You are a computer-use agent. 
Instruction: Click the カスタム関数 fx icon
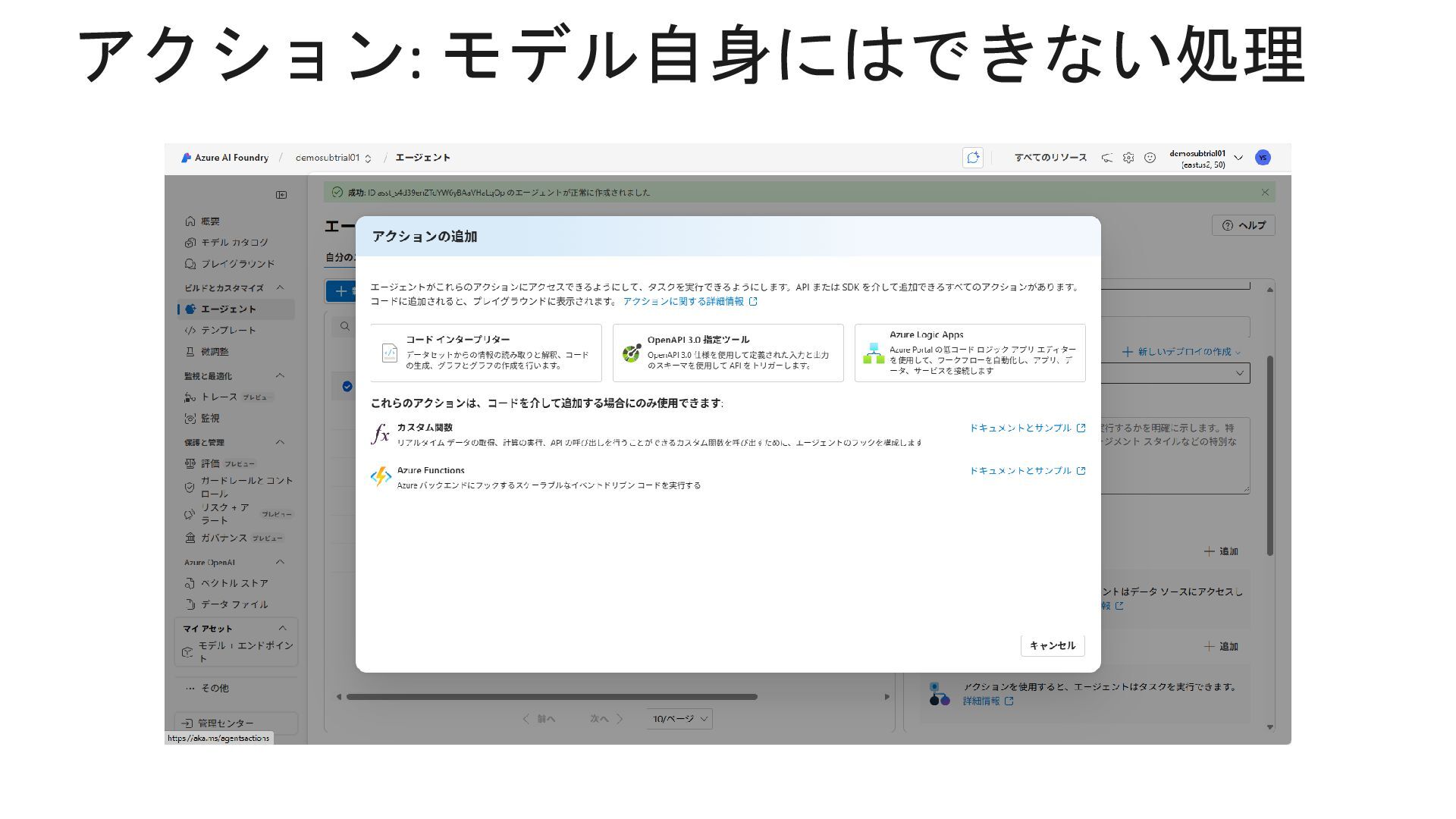point(380,435)
